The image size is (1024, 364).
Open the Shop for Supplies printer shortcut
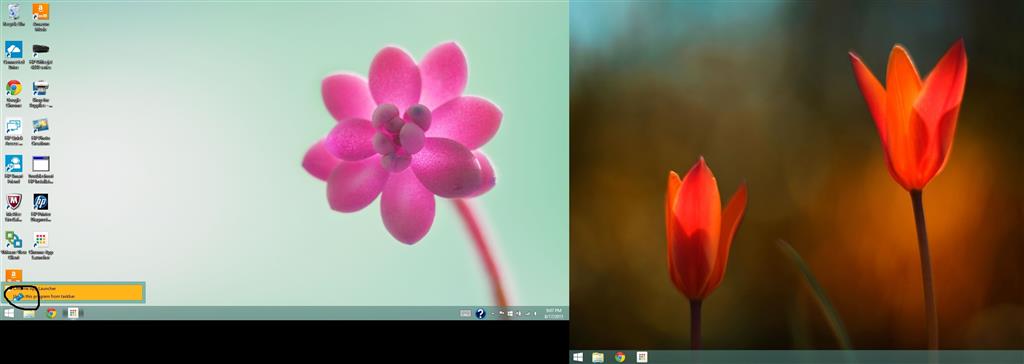(x=40, y=93)
